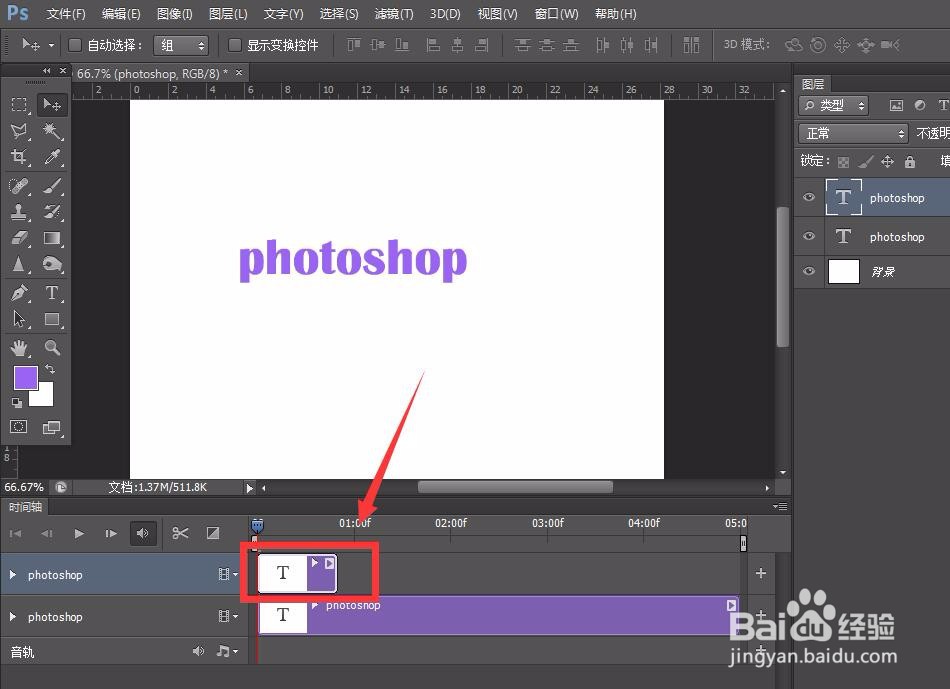Select the Gradient tool
The height and width of the screenshot is (689, 950).
pyautogui.click(x=52, y=238)
